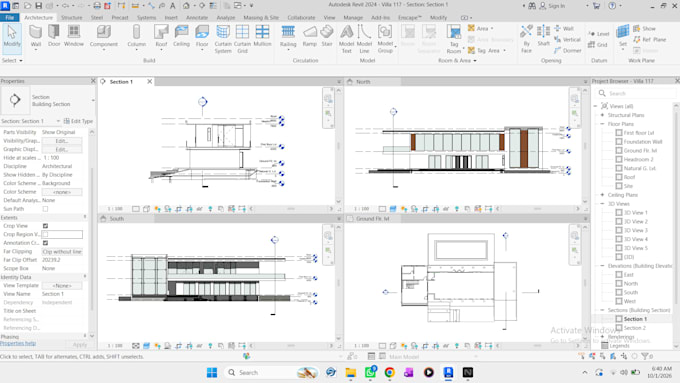Pick the Roof tool
The image size is (680, 383).
click(x=161, y=36)
